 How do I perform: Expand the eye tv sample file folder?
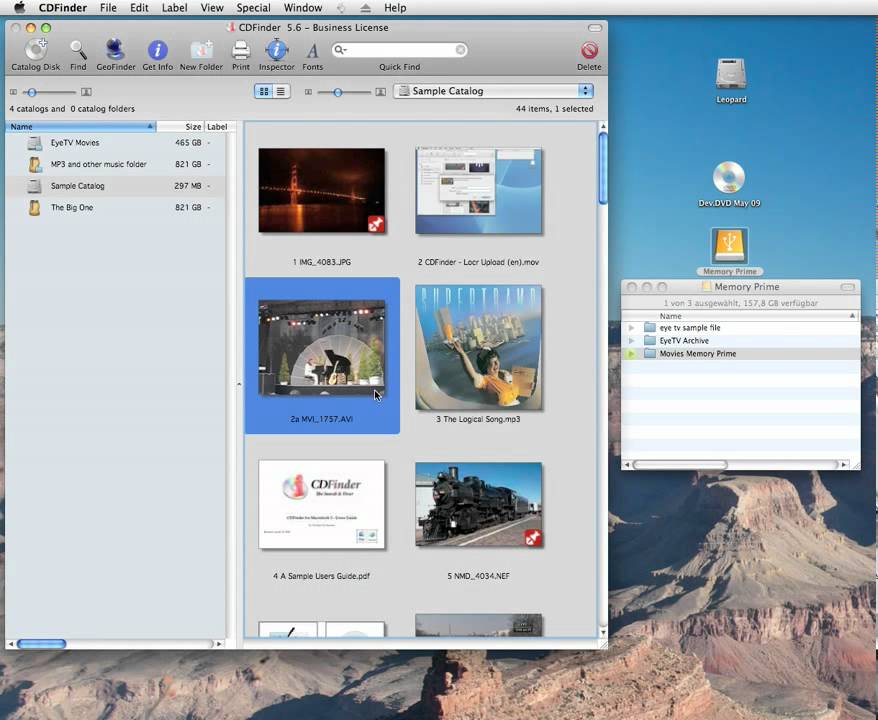(631, 328)
